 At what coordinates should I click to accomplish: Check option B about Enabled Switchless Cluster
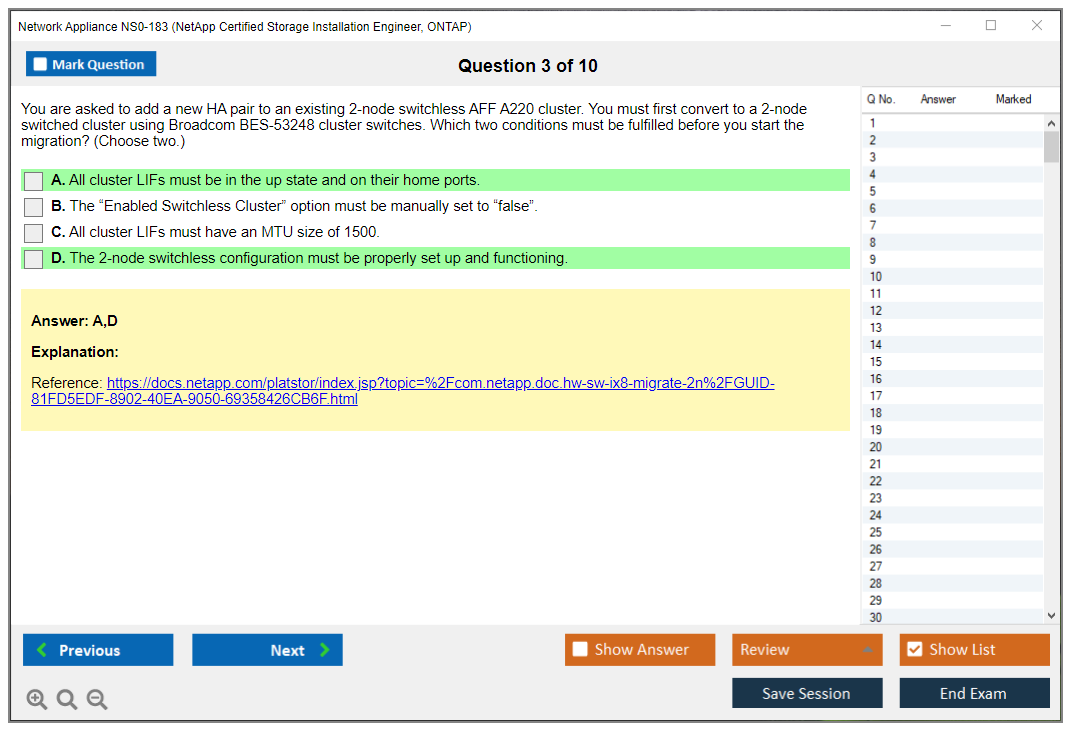tap(34, 207)
